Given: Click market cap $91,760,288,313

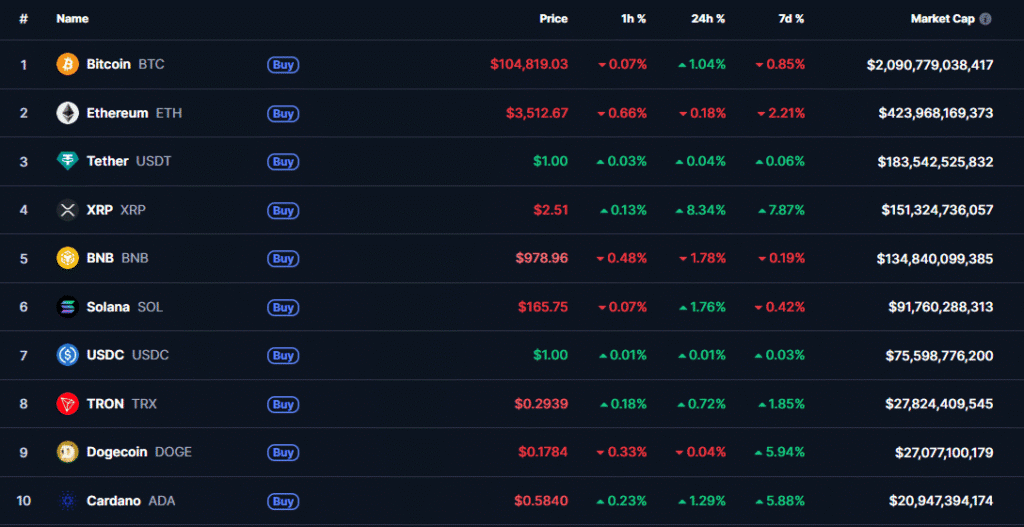Looking at the screenshot, I should click(x=941, y=307).
